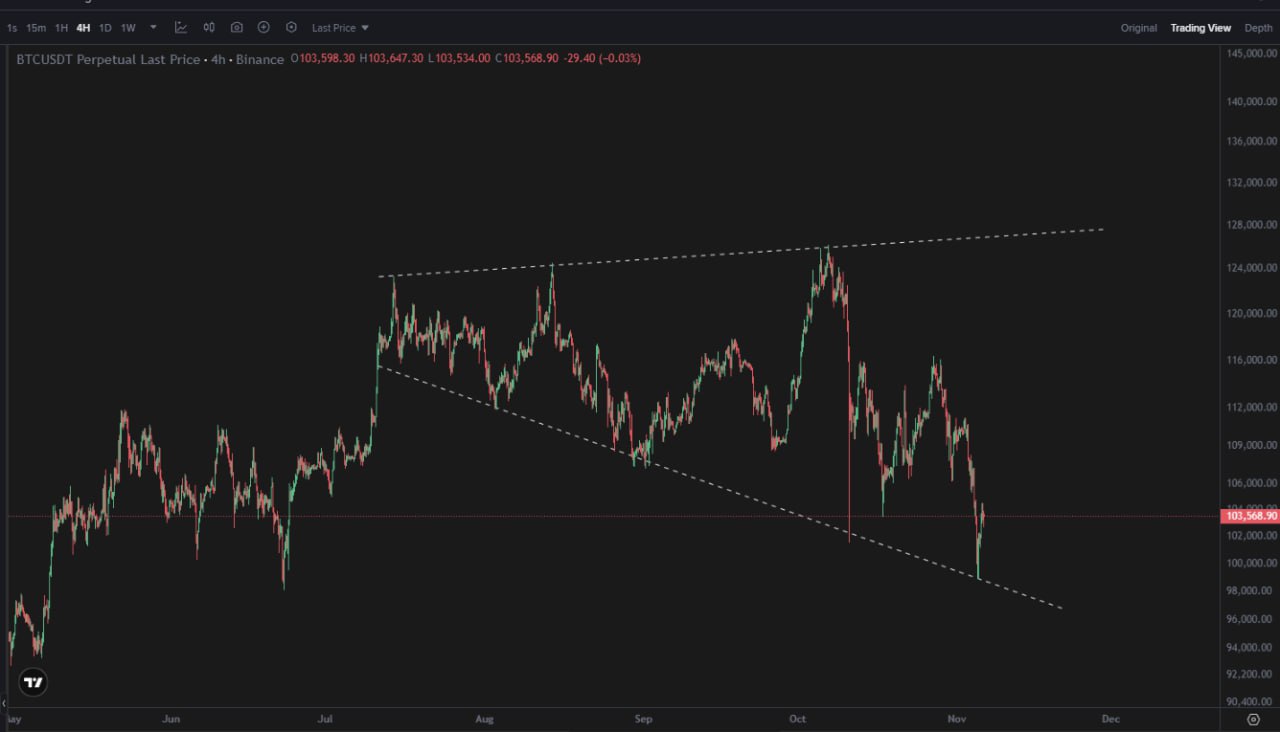Viewport: 1280px width, 732px height.
Task: Select the 1s timeframe
Action: [x=12, y=28]
